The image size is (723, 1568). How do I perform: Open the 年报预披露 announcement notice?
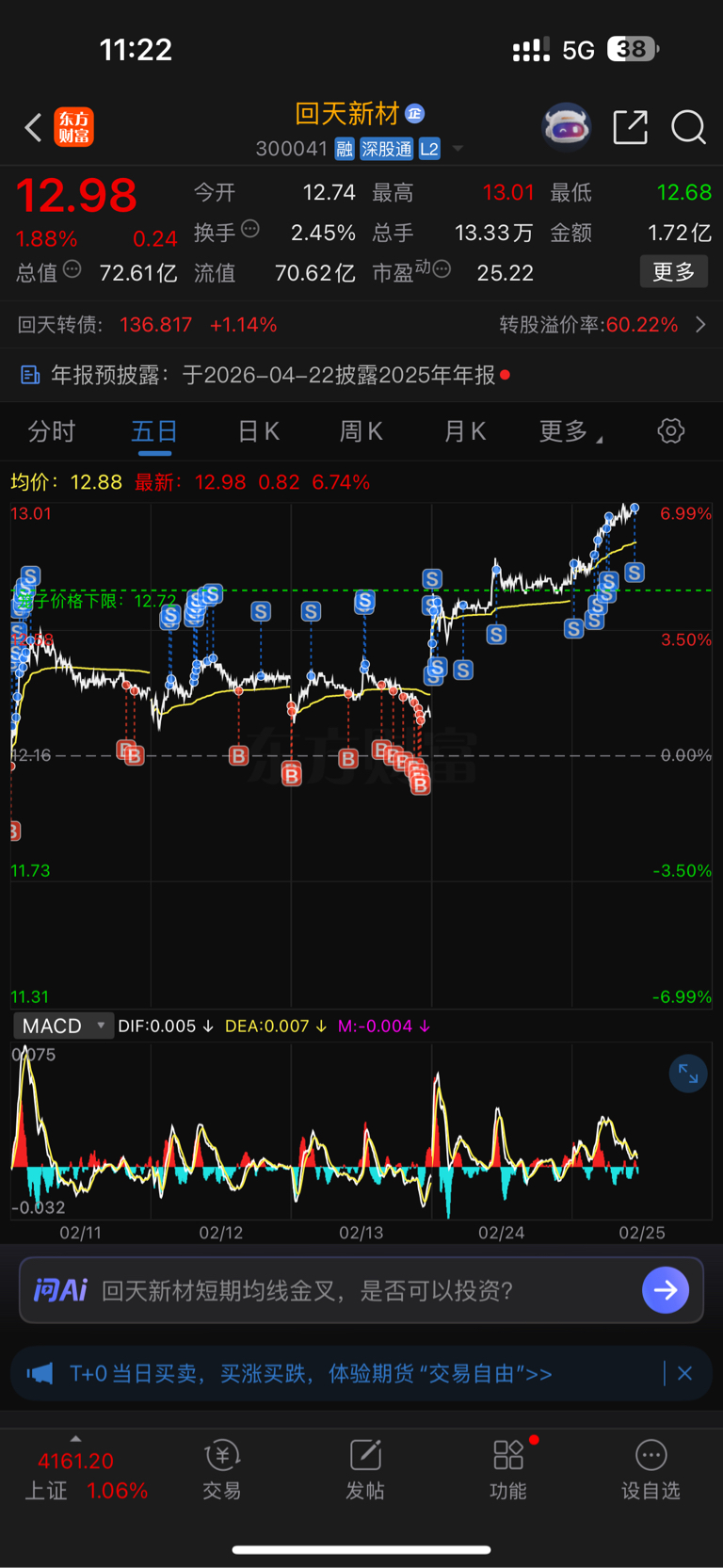click(361, 375)
